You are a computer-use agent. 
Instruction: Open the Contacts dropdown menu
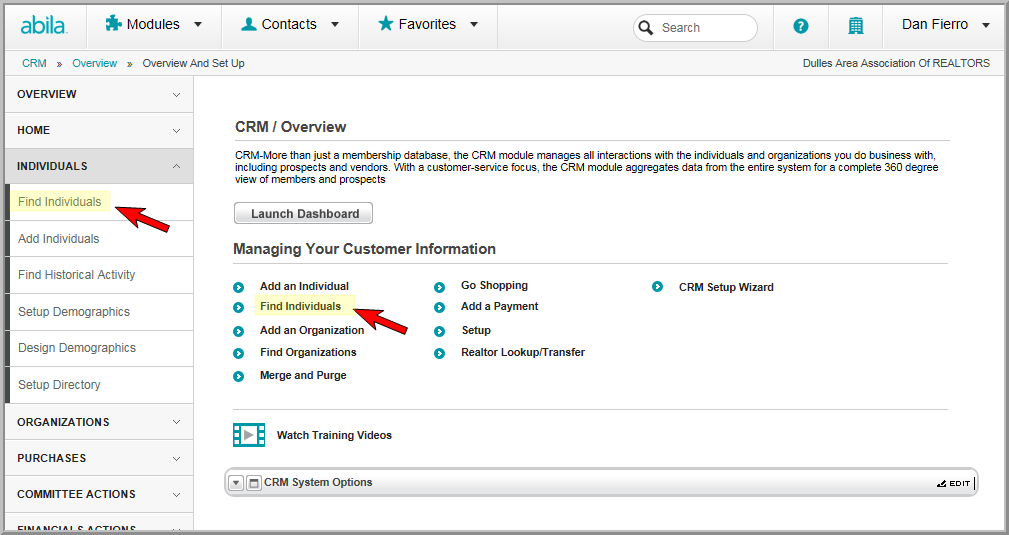tap(290, 24)
